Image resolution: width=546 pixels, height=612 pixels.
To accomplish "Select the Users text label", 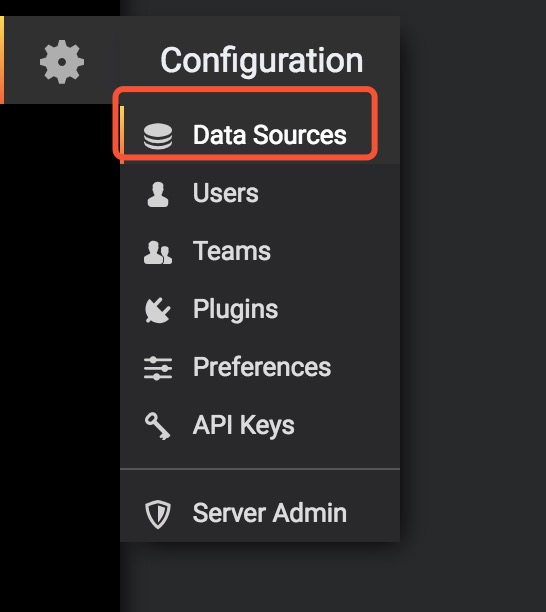I will tap(226, 193).
